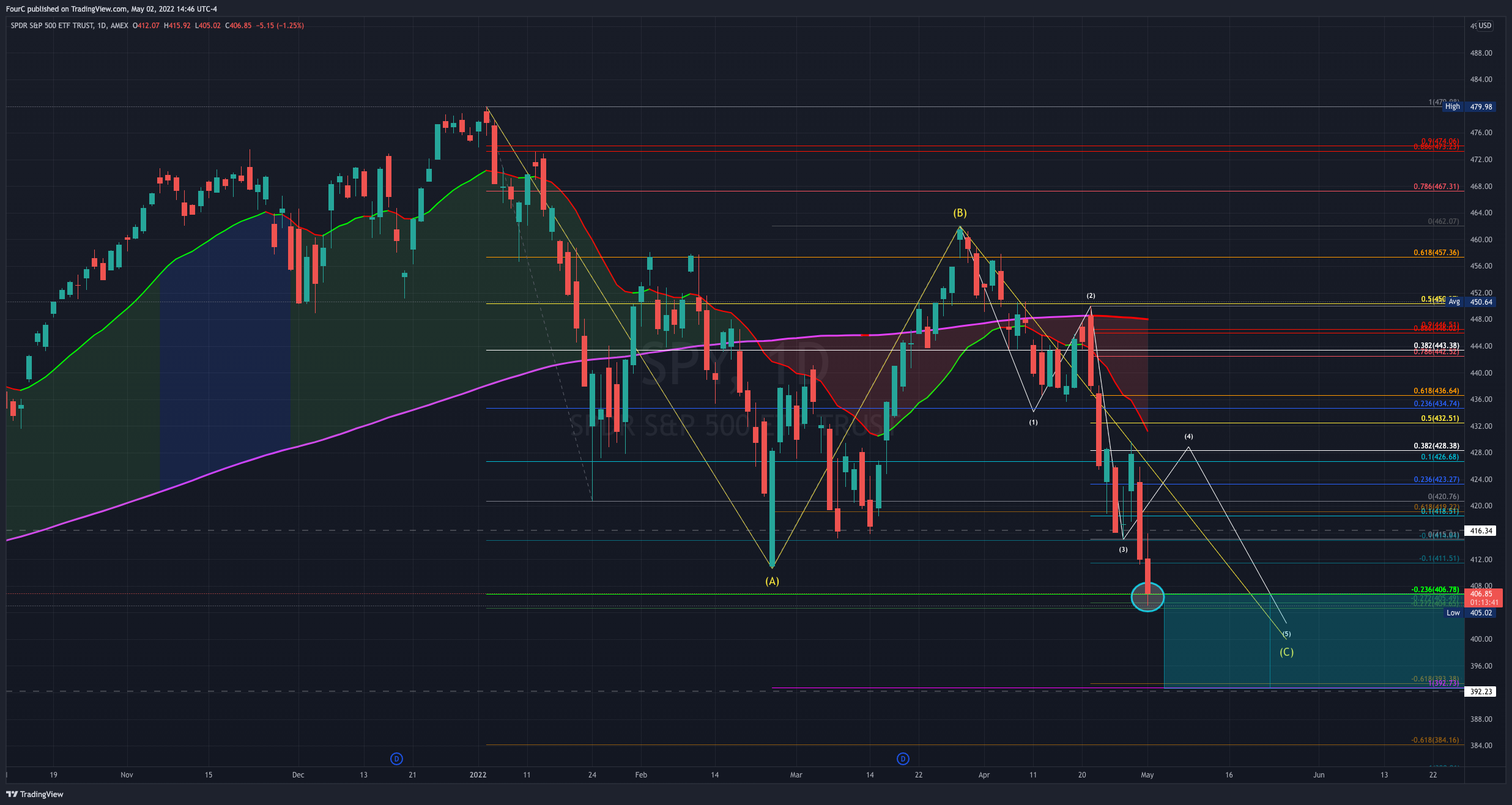Click the magenta horizontal line near 392
The height and width of the screenshot is (805, 1512).
(x=1118, y=688)
